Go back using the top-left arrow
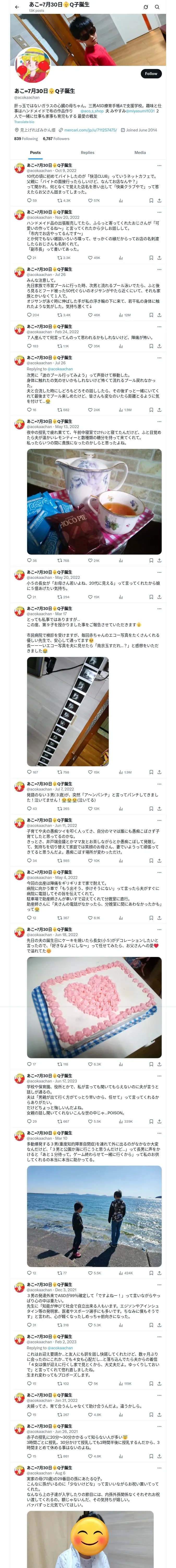This screenshot has width=176, height=1568. coord(17,7)
